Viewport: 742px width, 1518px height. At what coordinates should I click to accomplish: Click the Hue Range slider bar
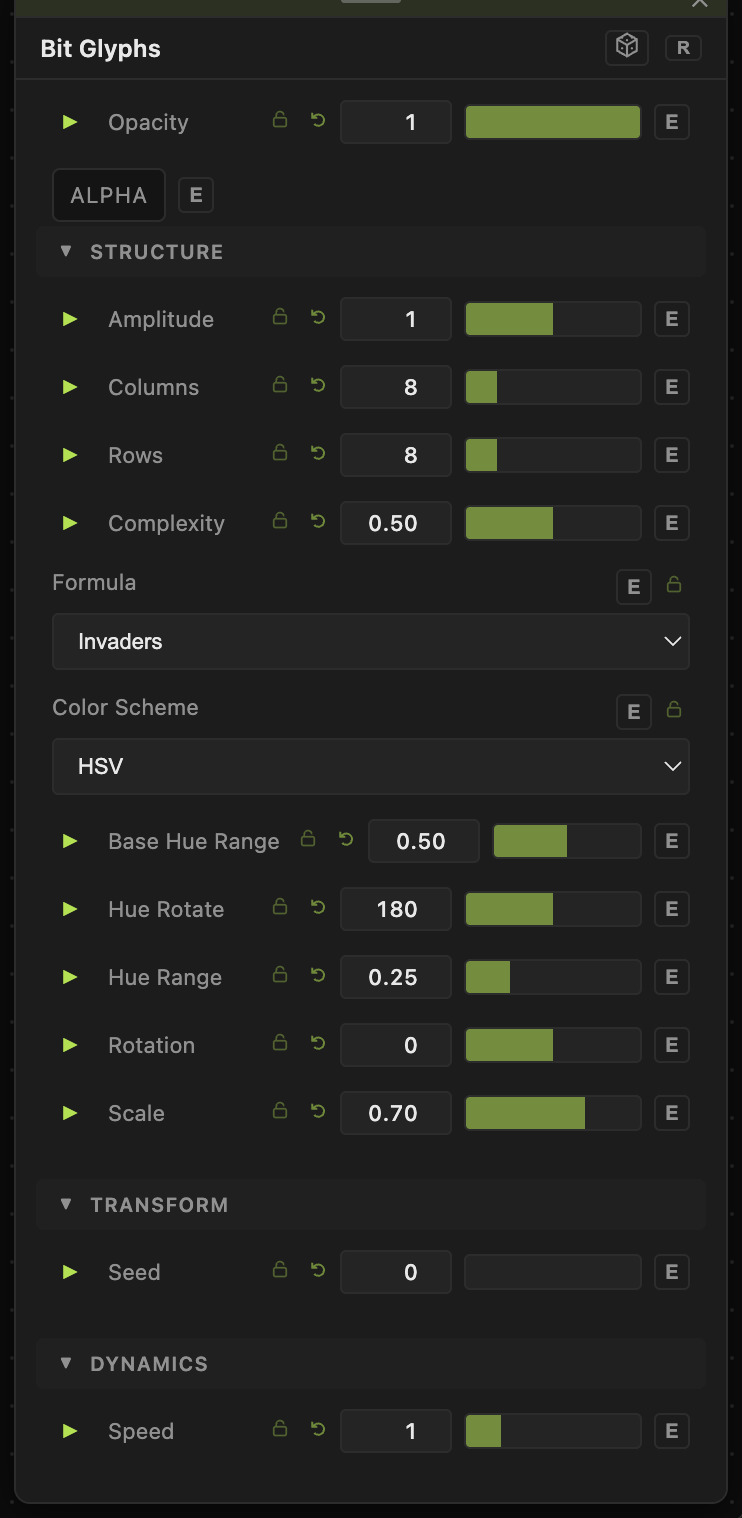[553, 977]
